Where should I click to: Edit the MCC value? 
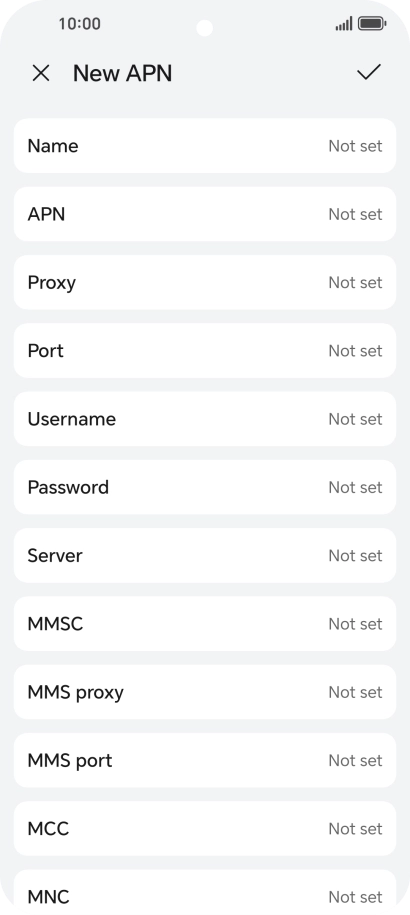click(x=205, y=829)
